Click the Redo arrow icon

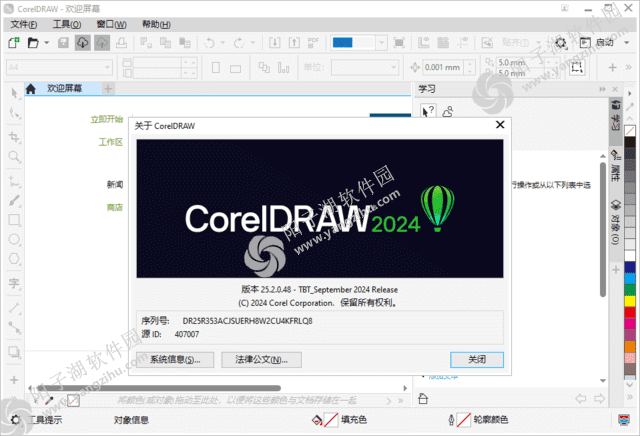[239, 42]
